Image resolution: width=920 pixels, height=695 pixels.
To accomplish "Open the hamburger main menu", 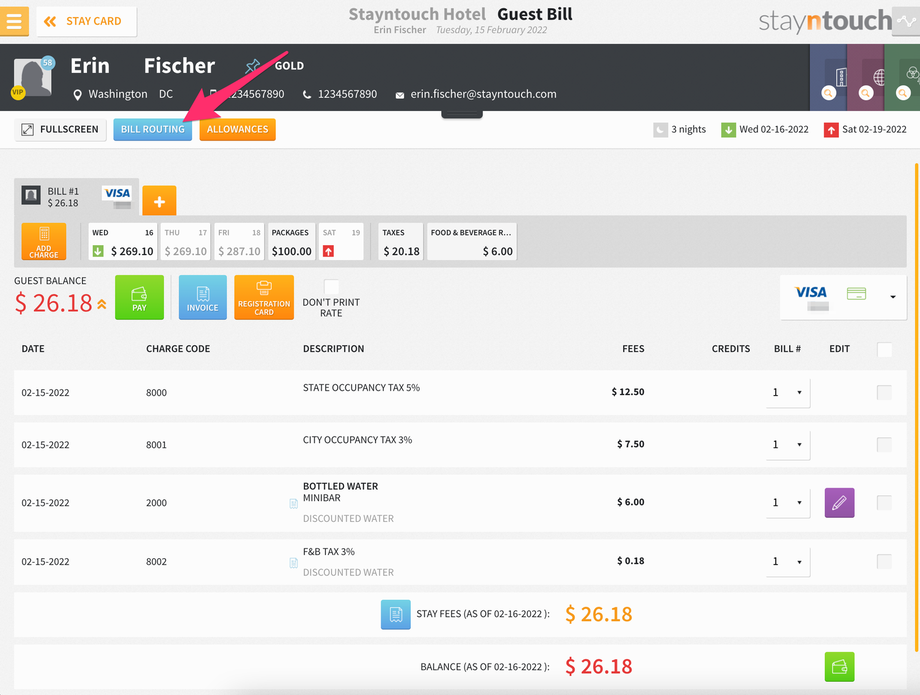I will [x=13, y=21].
